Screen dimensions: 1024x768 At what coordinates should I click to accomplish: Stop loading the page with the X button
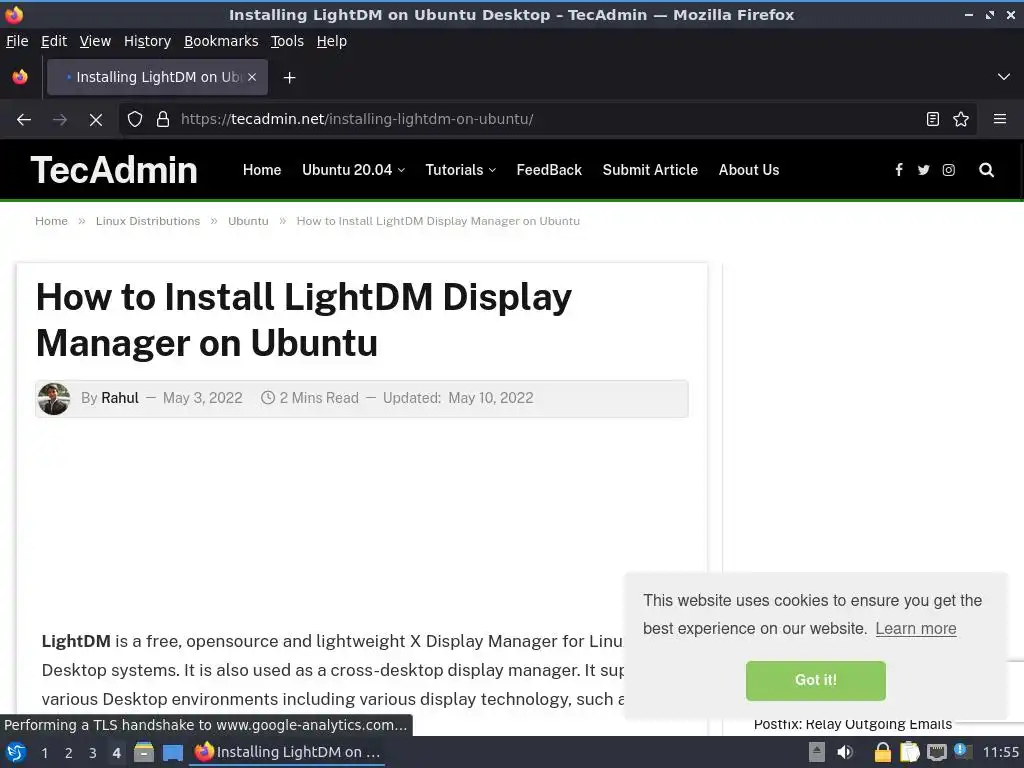[x=95, y=119]
